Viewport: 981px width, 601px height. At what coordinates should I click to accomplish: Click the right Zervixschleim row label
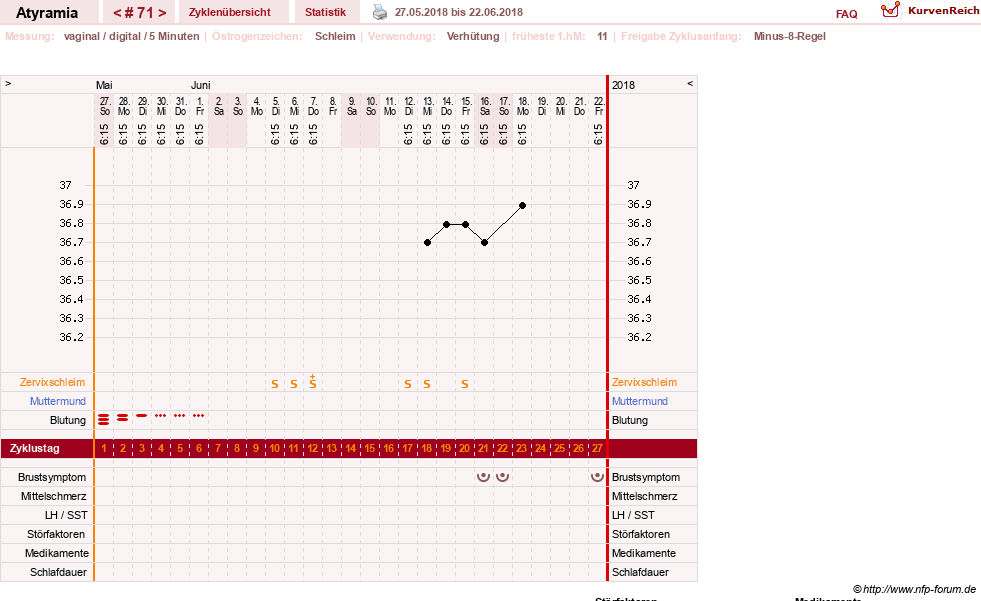click(x=644, y=382)
